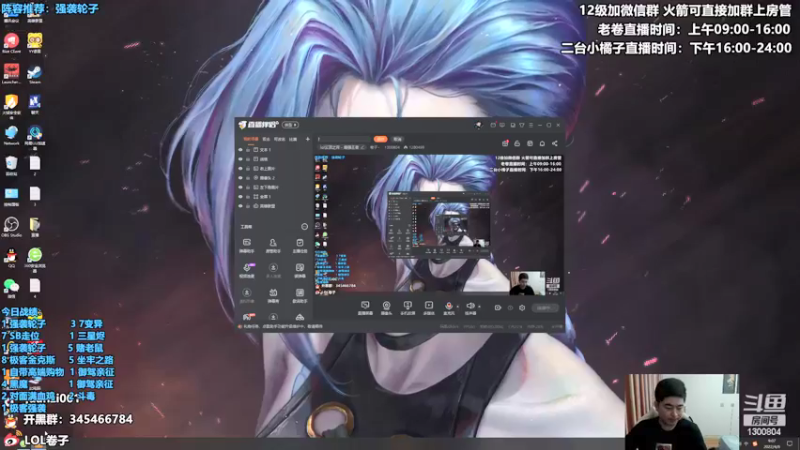
Task: Click the end broadcast button
Action: click(x=544, y=308)
